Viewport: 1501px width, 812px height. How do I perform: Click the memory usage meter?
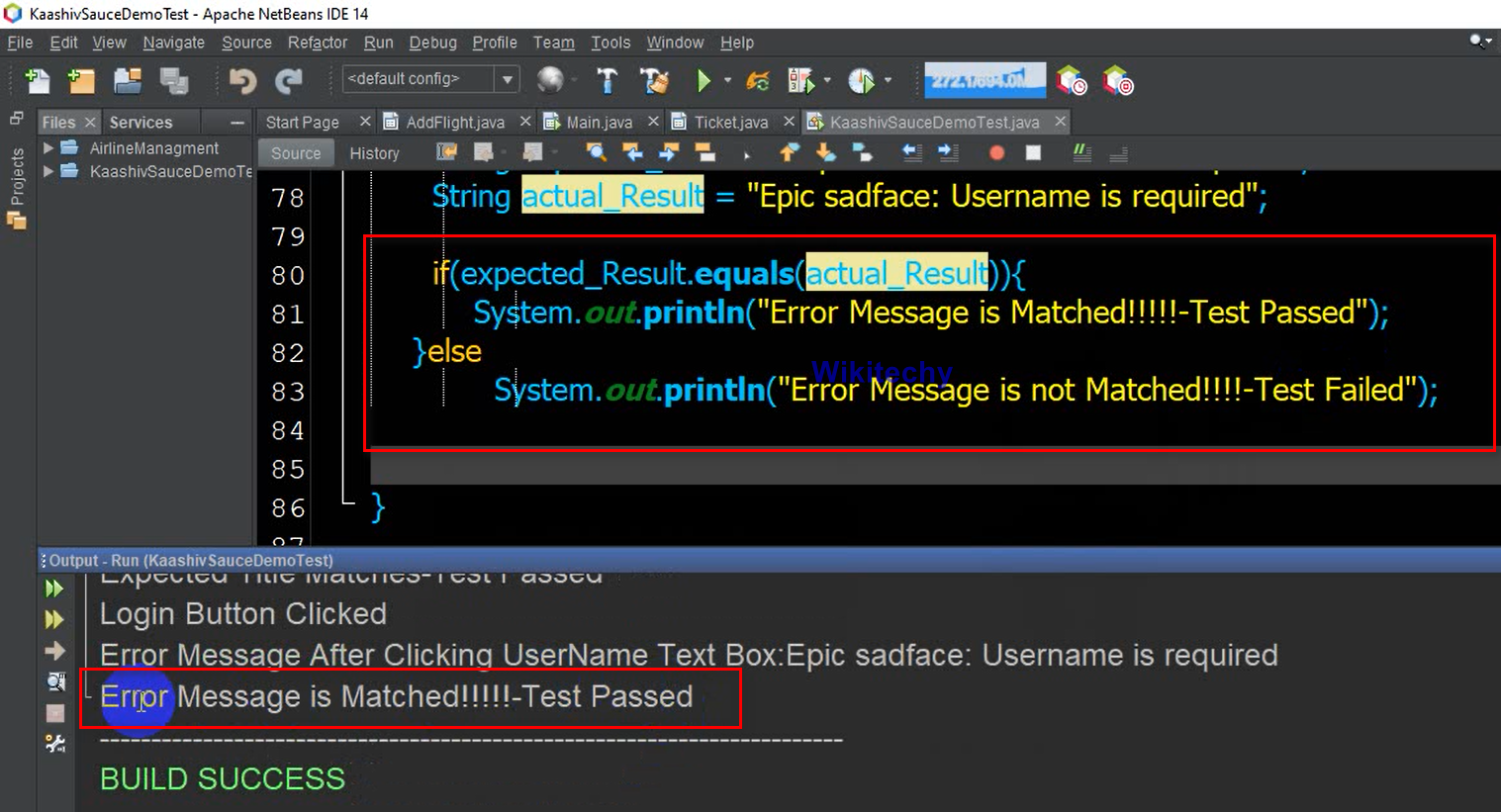tap(984, 80)
